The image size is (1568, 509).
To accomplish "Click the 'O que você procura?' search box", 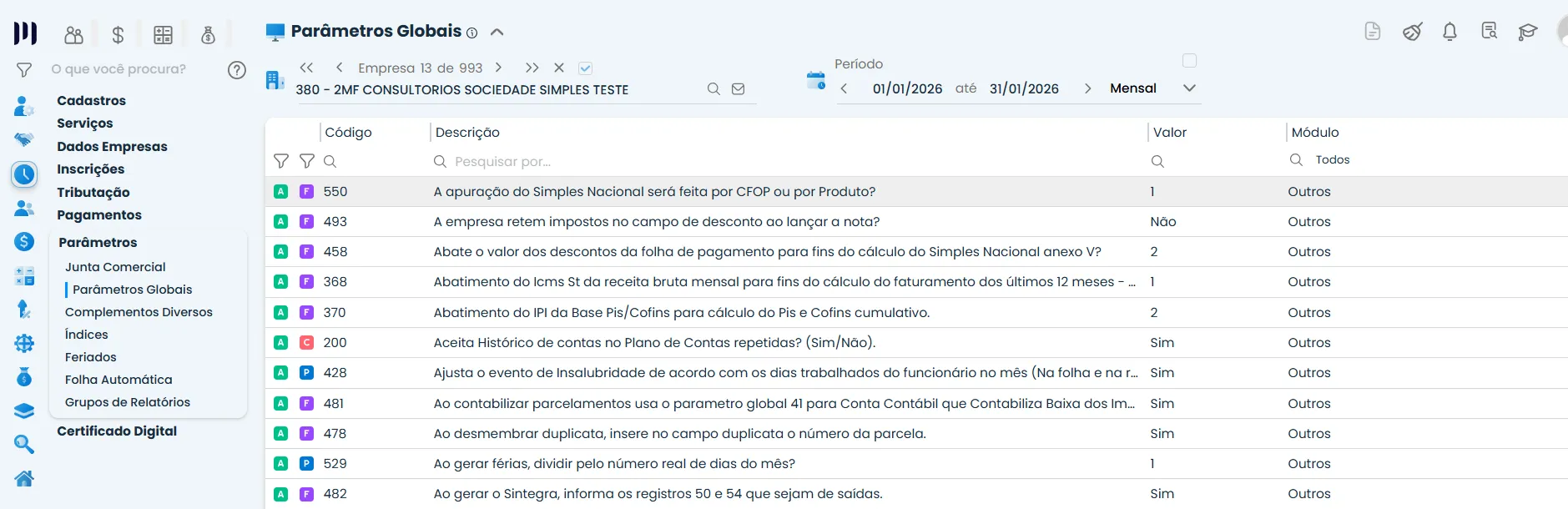I will [118, 69].
